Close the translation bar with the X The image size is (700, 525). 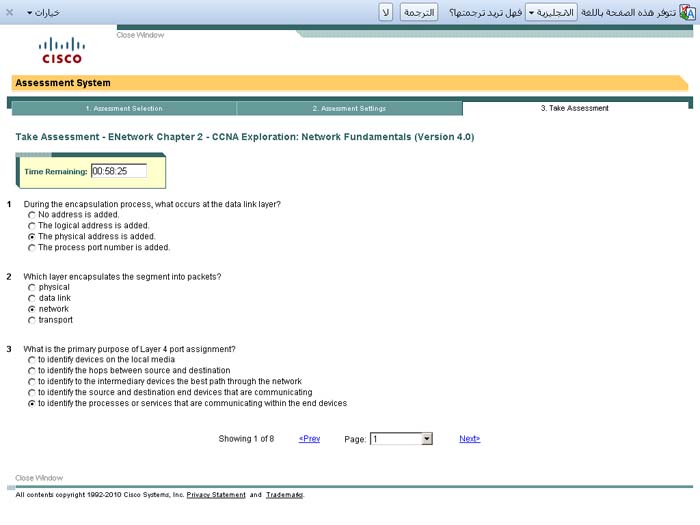click(9, 12)
